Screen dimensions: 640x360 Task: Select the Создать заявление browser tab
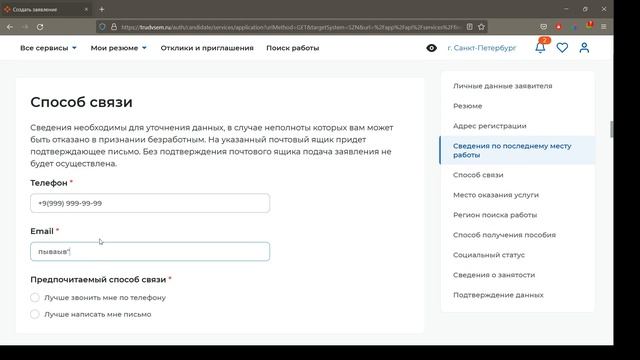45,9
